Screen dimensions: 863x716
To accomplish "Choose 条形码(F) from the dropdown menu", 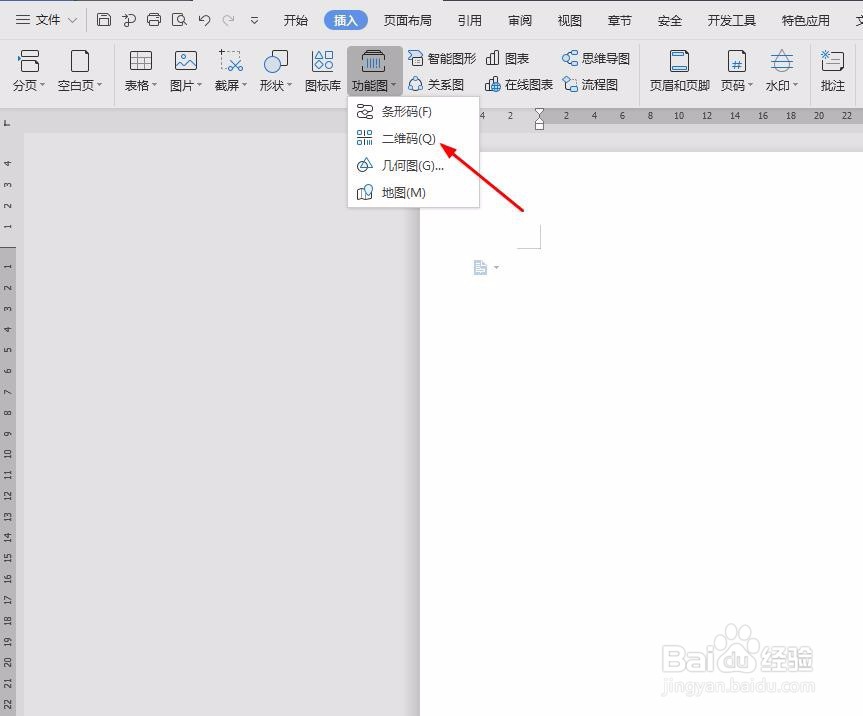I will [413, 112].
